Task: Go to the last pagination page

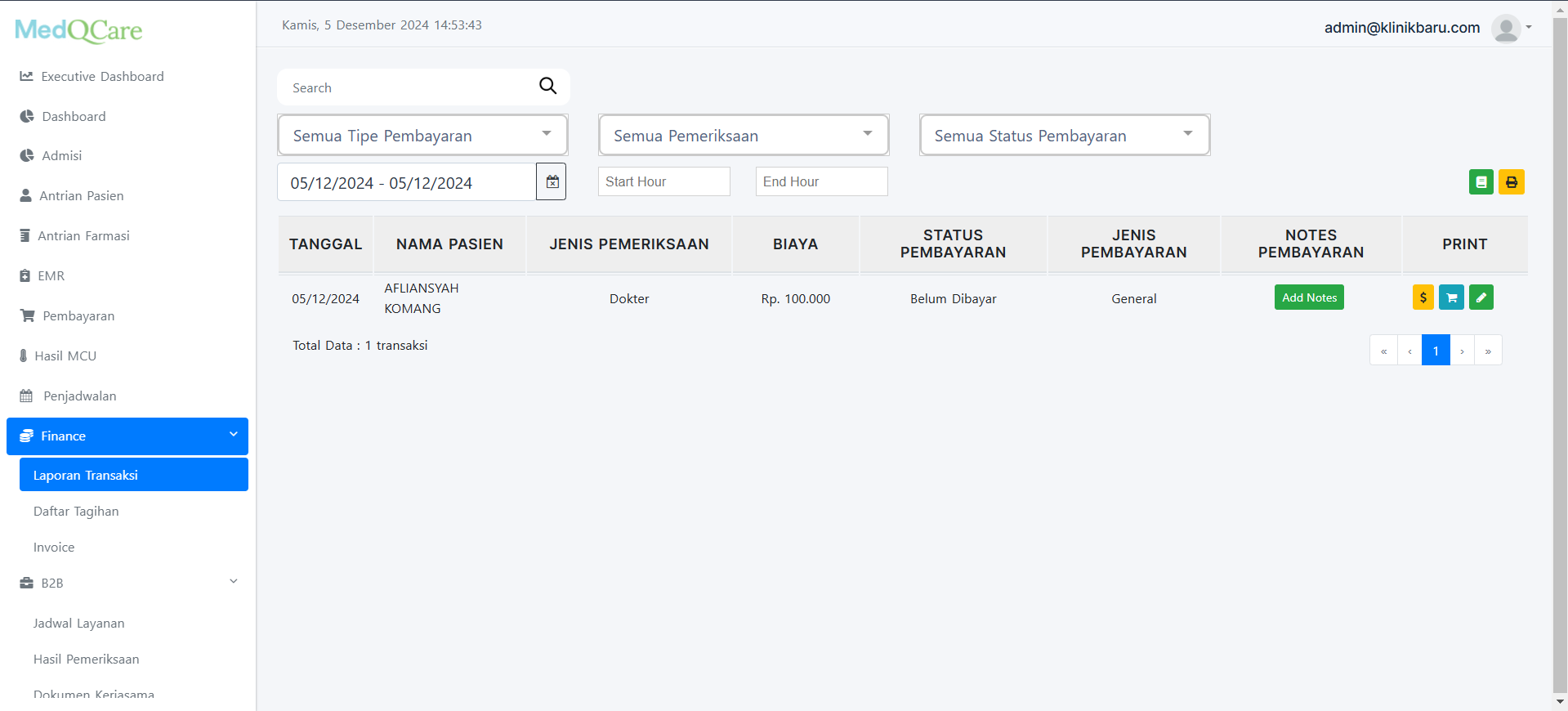Action: point(1488,351)
